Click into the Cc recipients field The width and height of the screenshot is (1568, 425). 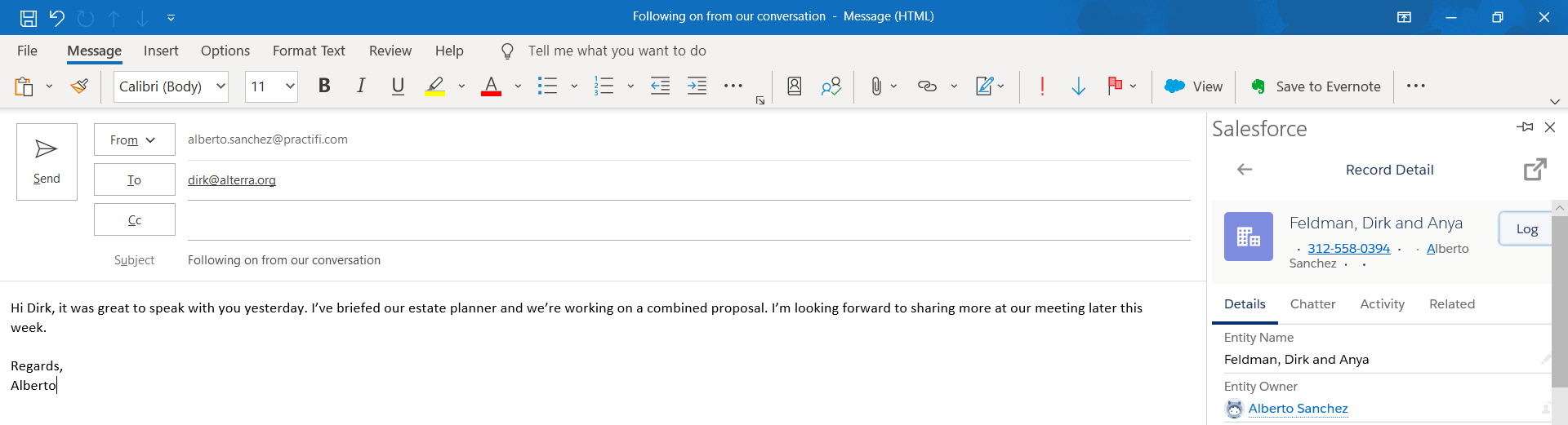pyautogui.click(x=686, y=220)
